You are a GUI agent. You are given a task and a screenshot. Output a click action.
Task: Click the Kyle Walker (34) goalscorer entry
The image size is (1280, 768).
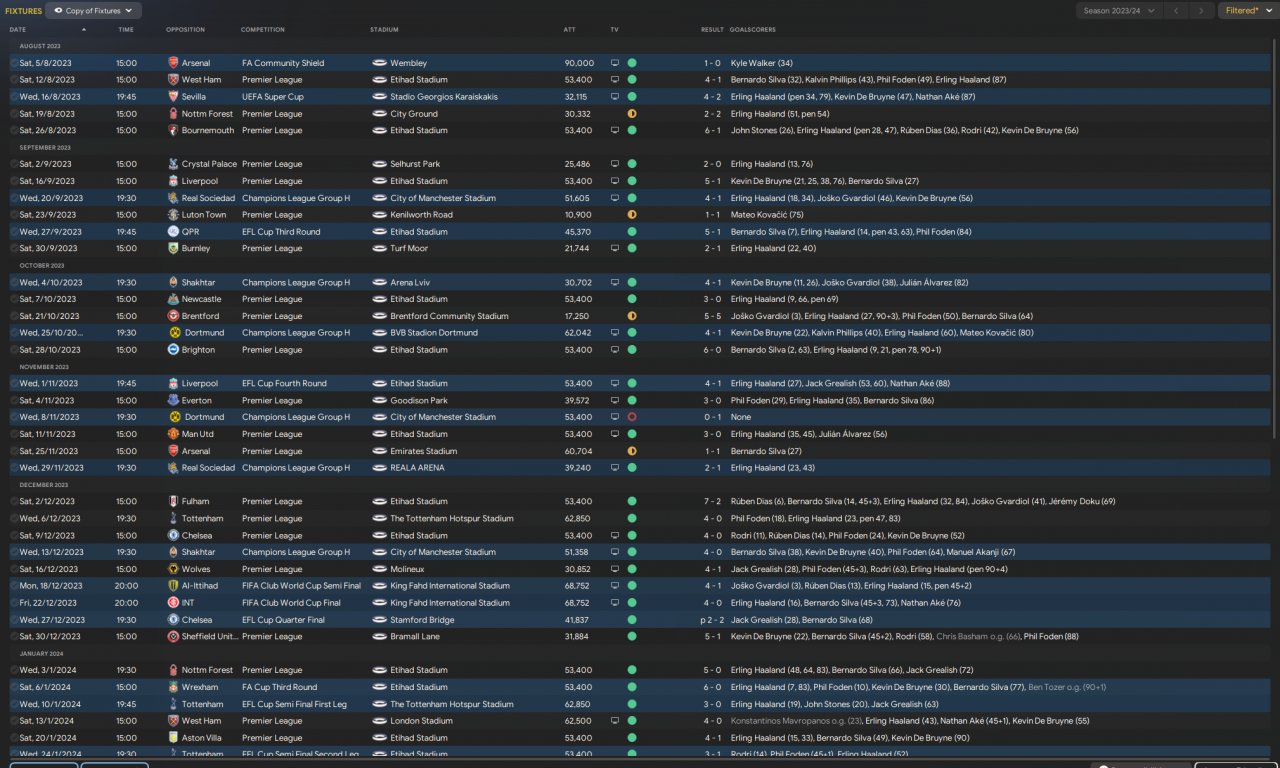click(762, 63)
